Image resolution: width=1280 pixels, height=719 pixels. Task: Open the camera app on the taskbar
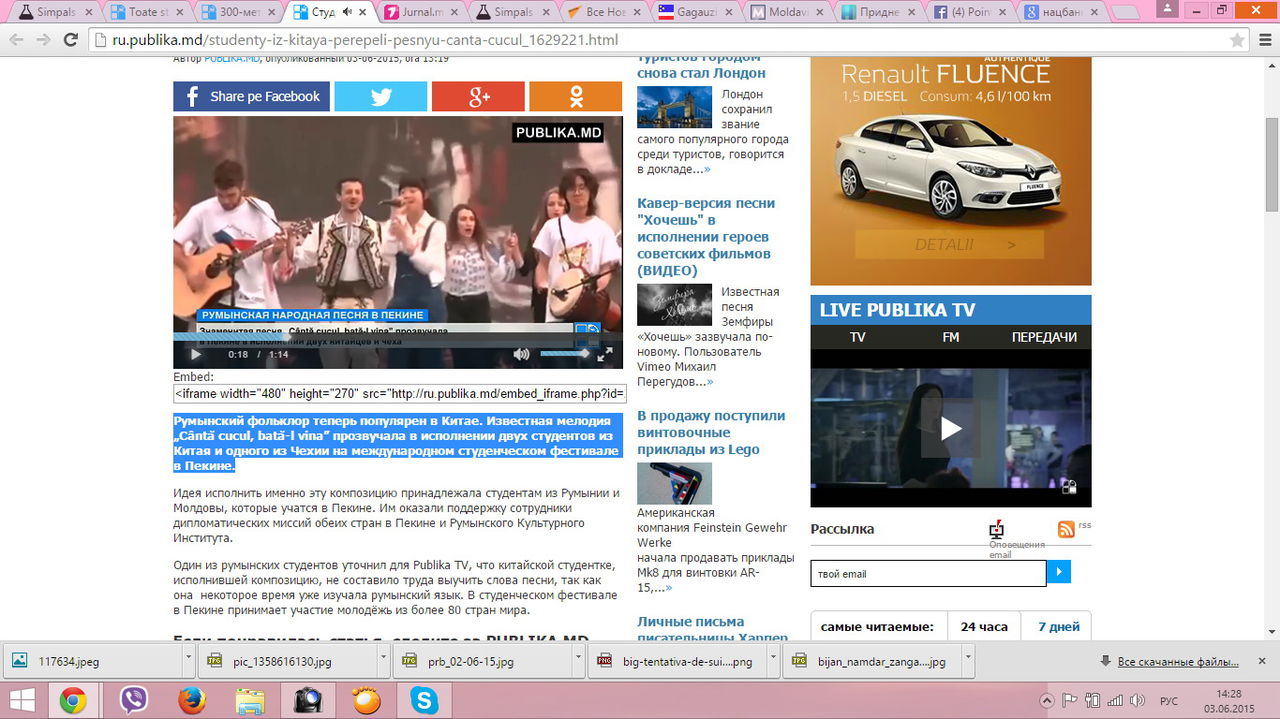click(308, 700)
